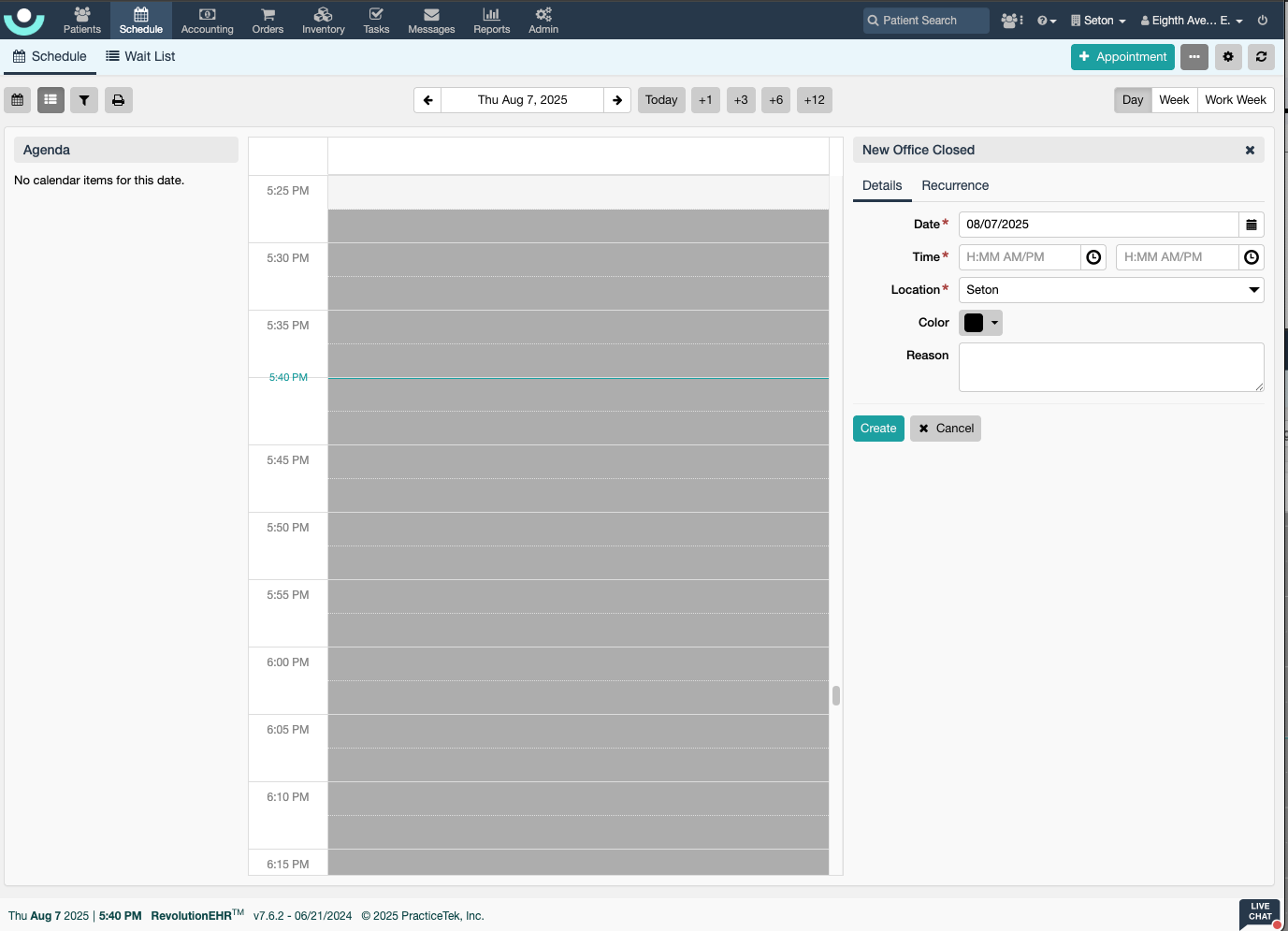Screen dimensions: 1288x931
Task: Select the Work Week view
Action: (1235, 100)
